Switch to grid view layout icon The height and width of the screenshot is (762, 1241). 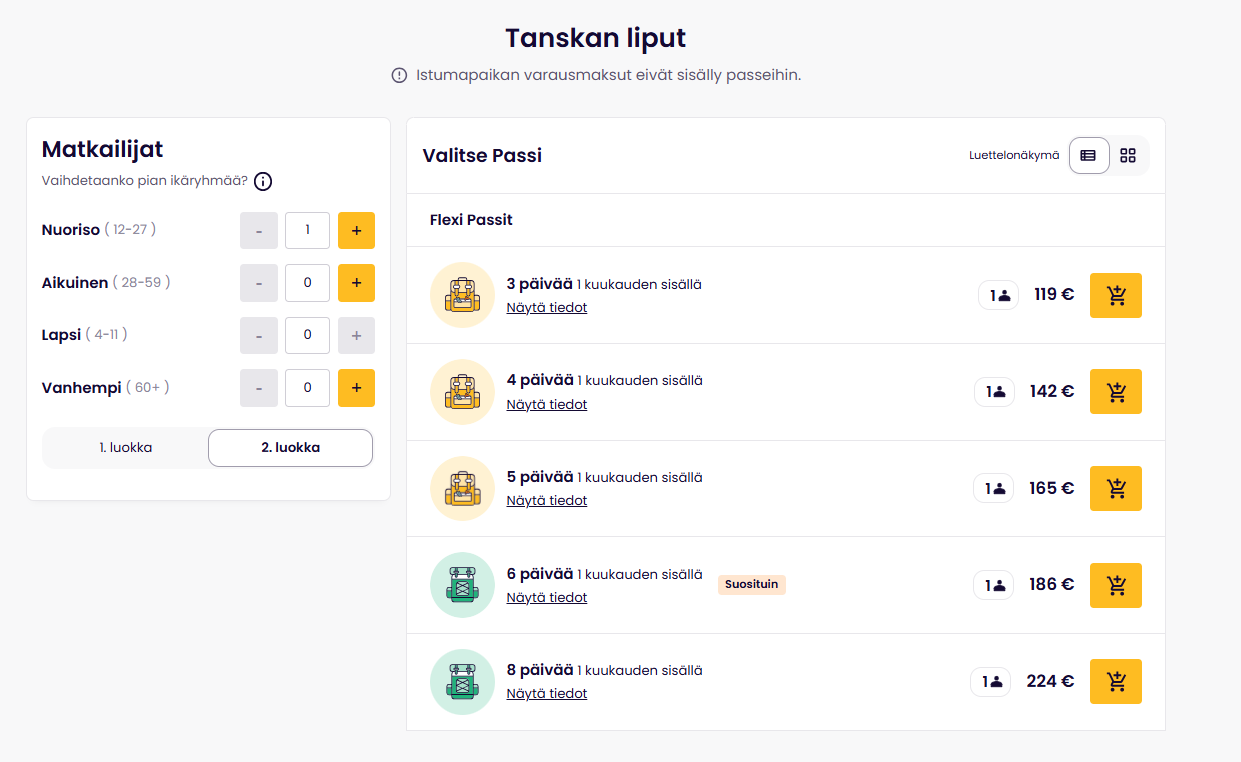pyautogui.click(x=1128, y=155)
